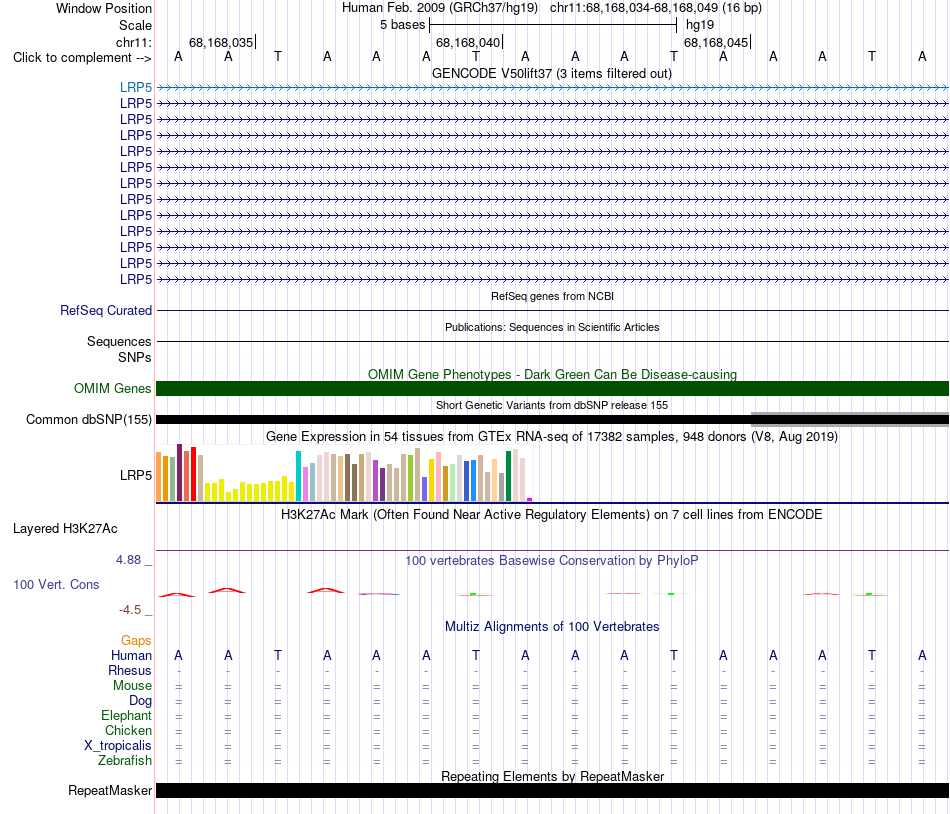Image resolution: width=950 pixels, height=814 pixels.
Task: Click the 'Click to complement -->' label
Action: coord(82,58)
